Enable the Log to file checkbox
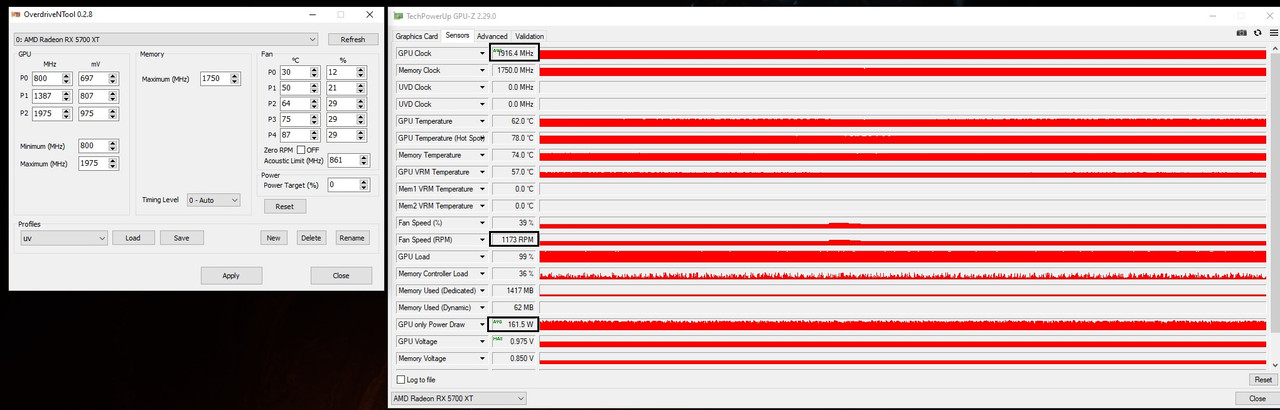 pyautogui.click(x=401, y=380)
